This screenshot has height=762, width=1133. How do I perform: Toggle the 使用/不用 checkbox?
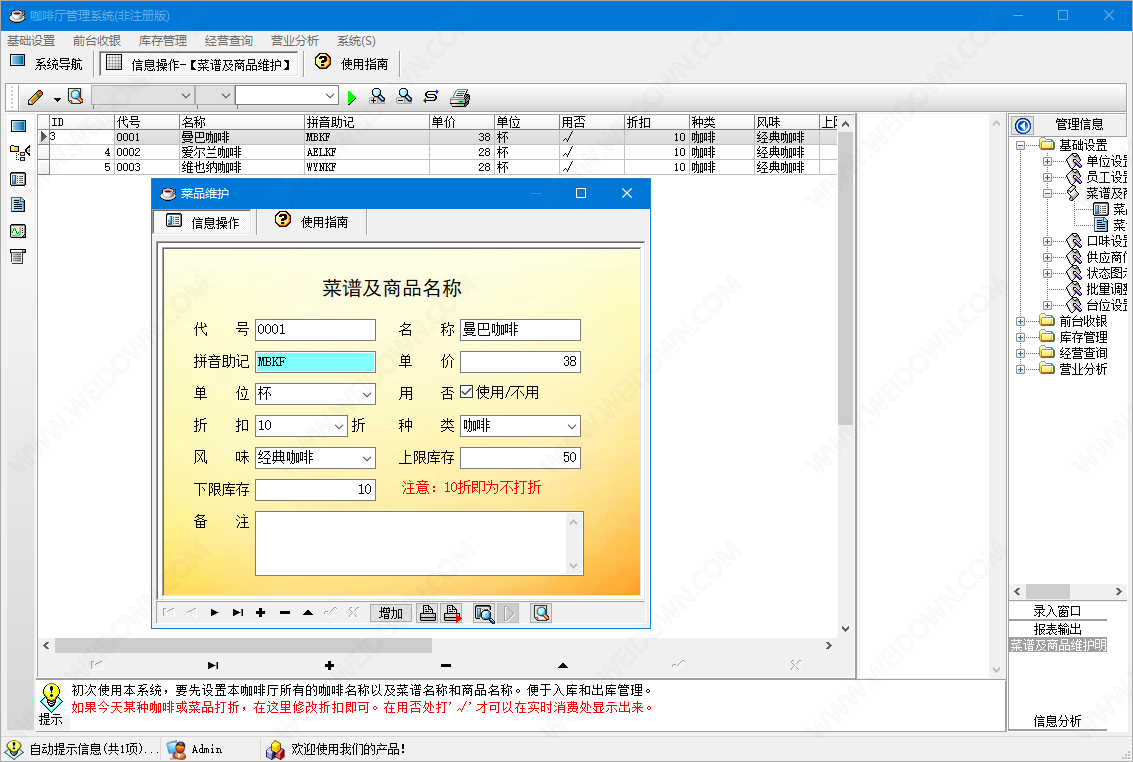tap(466, 392)
